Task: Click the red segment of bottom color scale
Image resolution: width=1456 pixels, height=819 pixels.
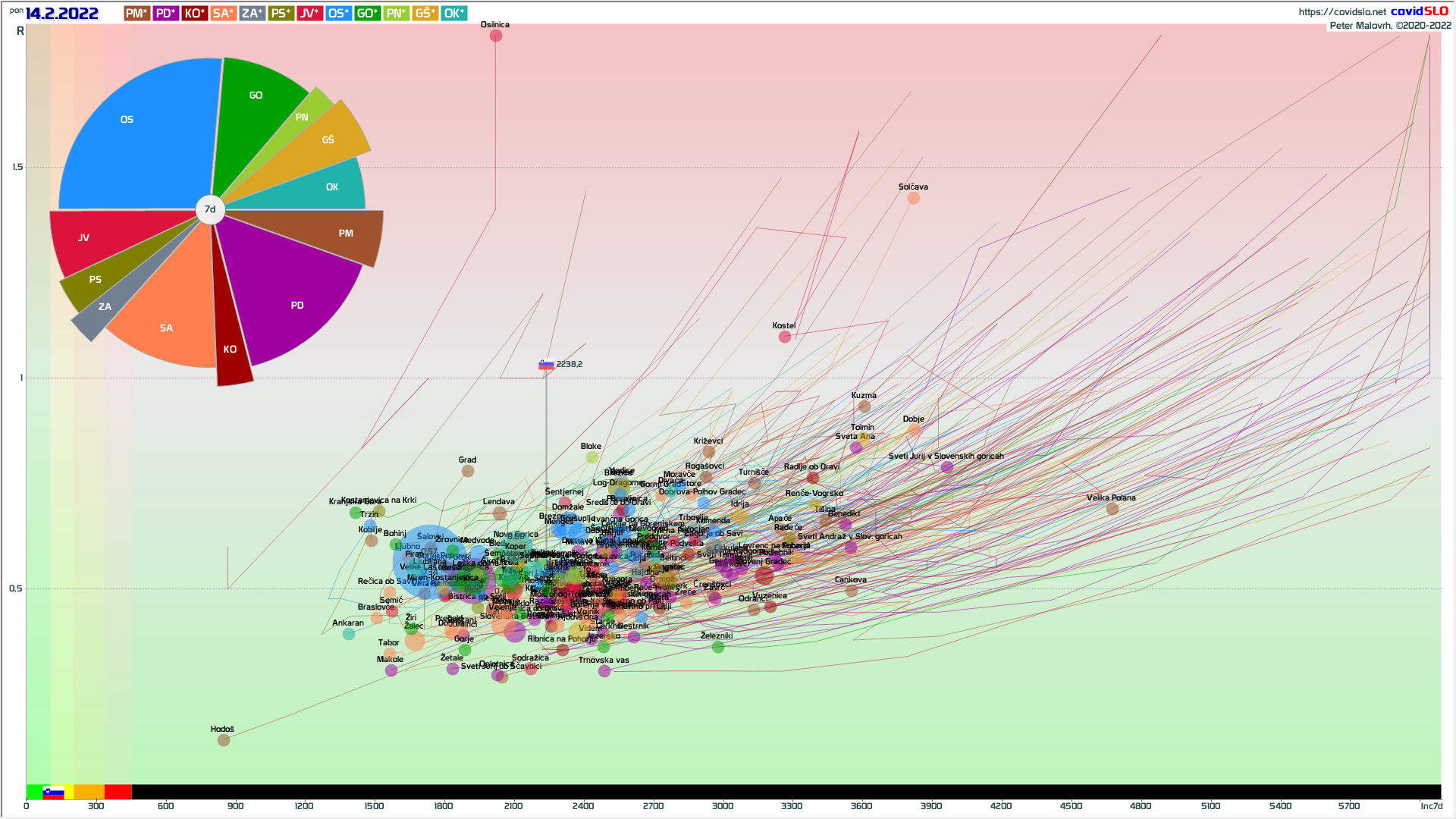Action: [x=118, y=792]
